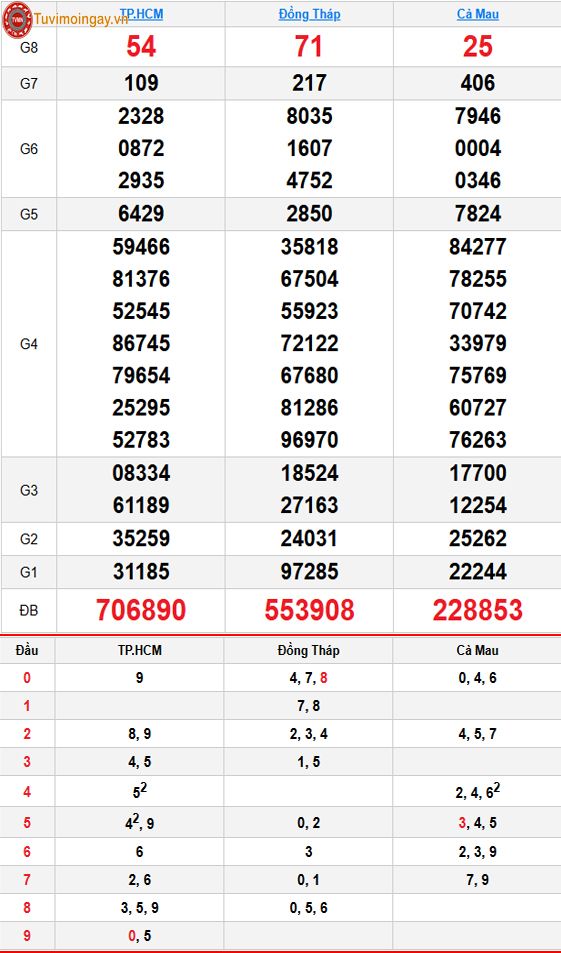Viewport: 561px width, 953px height.
Task: Click G5 number 2850
Action: click(x=309, y=214)
